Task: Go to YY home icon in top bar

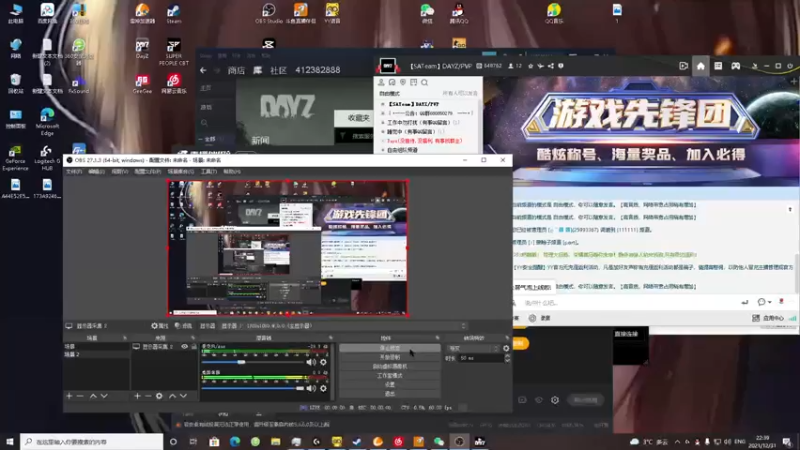Action: tap(701, 66)
